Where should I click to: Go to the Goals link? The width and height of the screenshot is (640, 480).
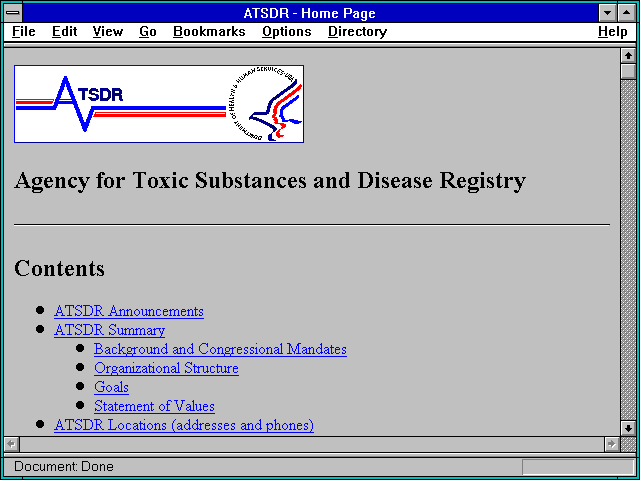point(111,387)
